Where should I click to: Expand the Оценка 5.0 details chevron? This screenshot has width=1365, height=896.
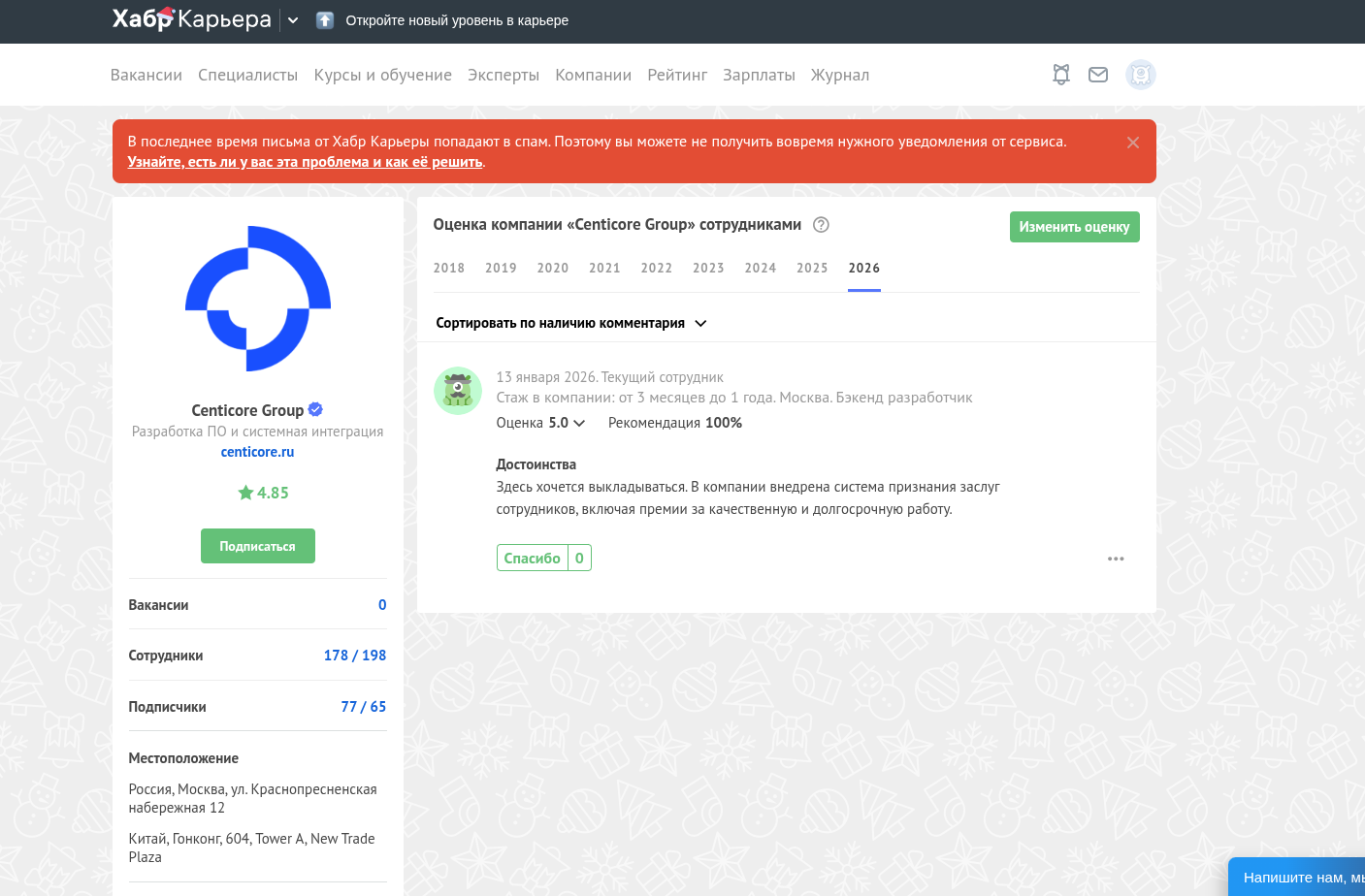[579, 423]
